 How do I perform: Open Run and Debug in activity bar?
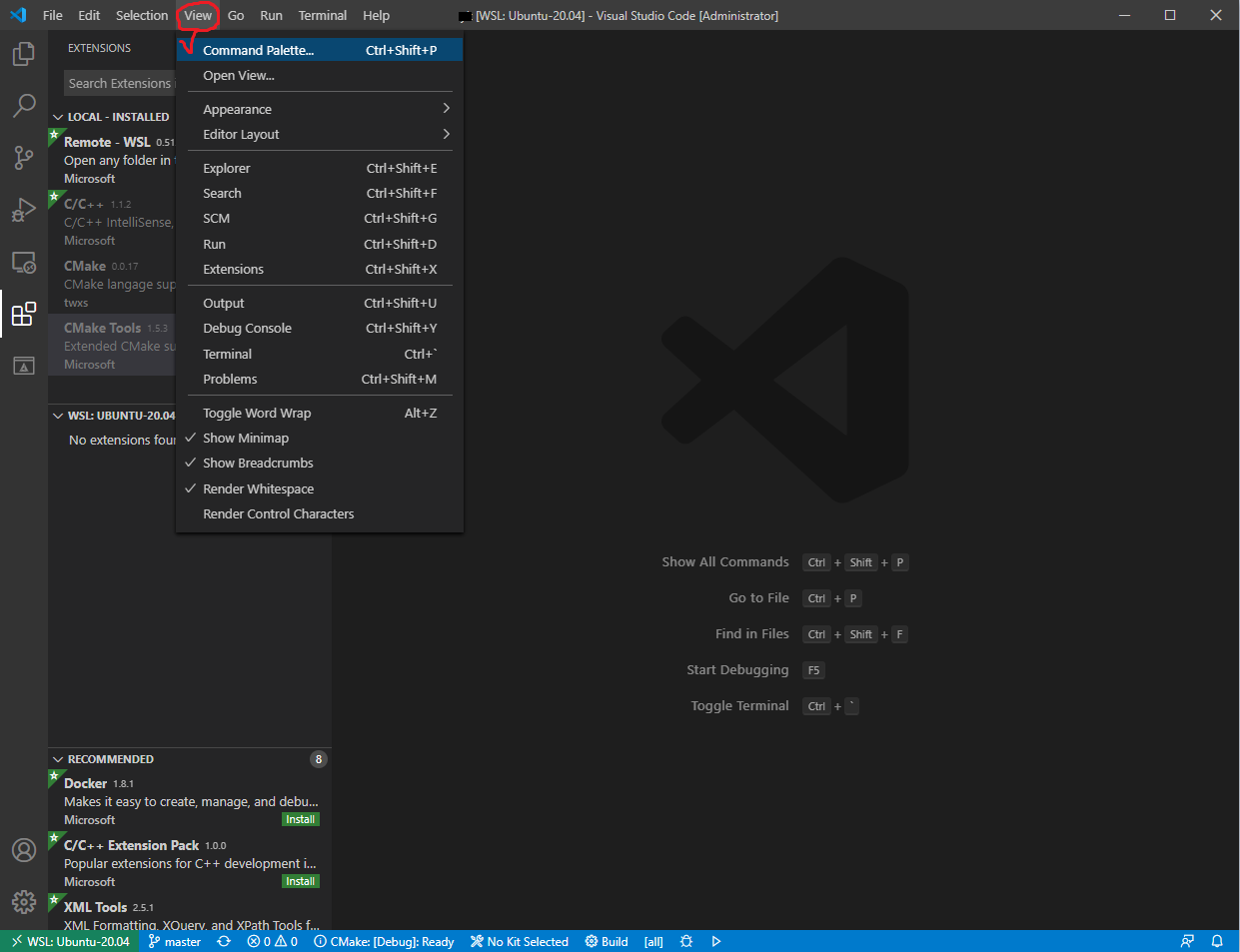tap(24, 210)
